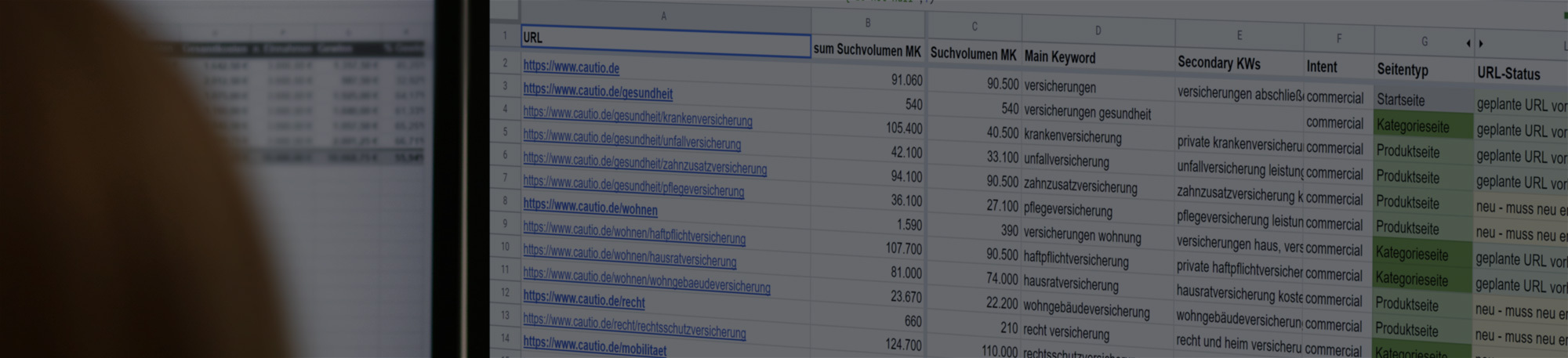
Task: Select the 'recht versicherung' keyword cell
Action: tap(1098, 333)
